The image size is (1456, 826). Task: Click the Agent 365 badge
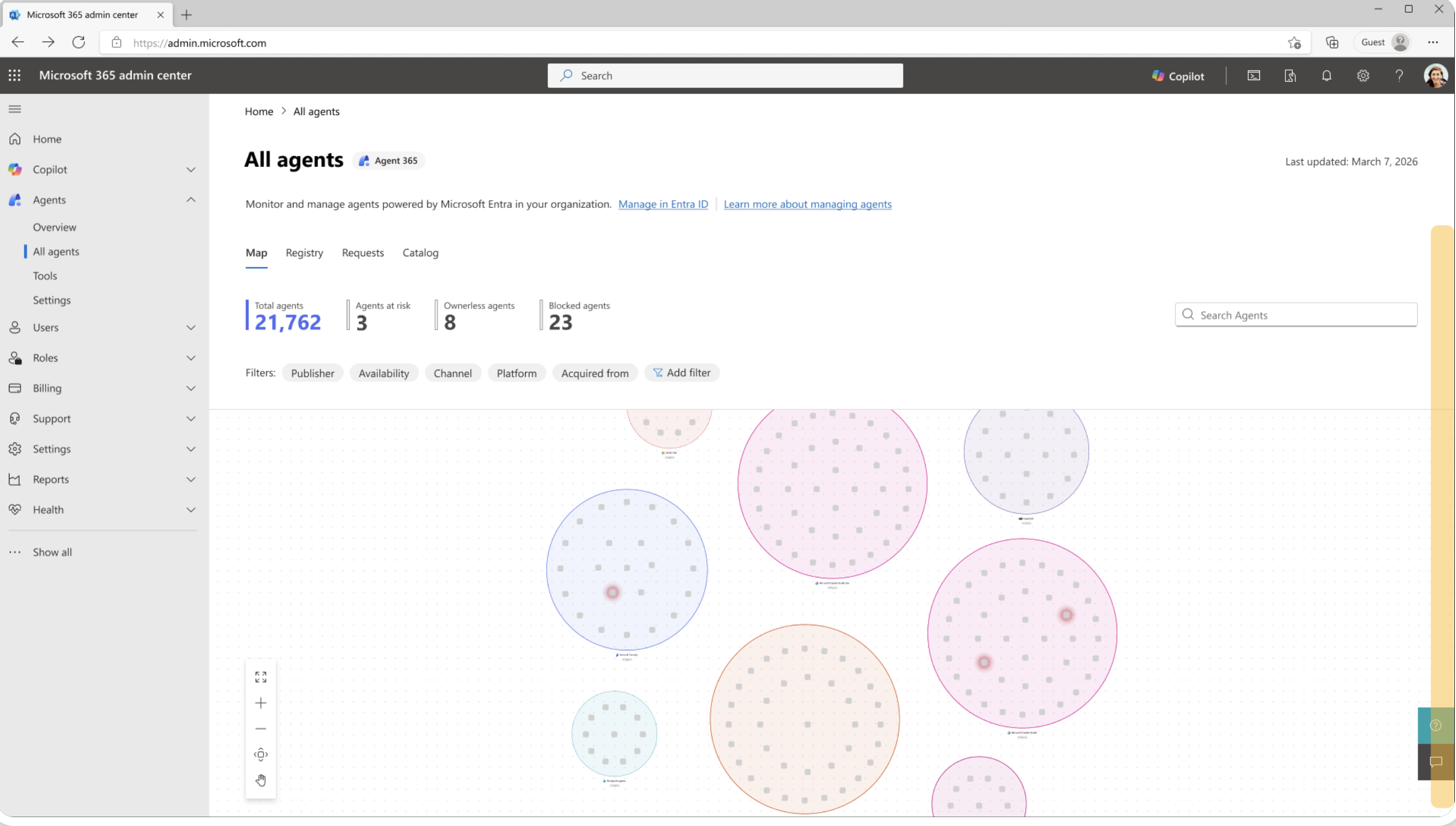pyautogui.click(x=389, y=161)
